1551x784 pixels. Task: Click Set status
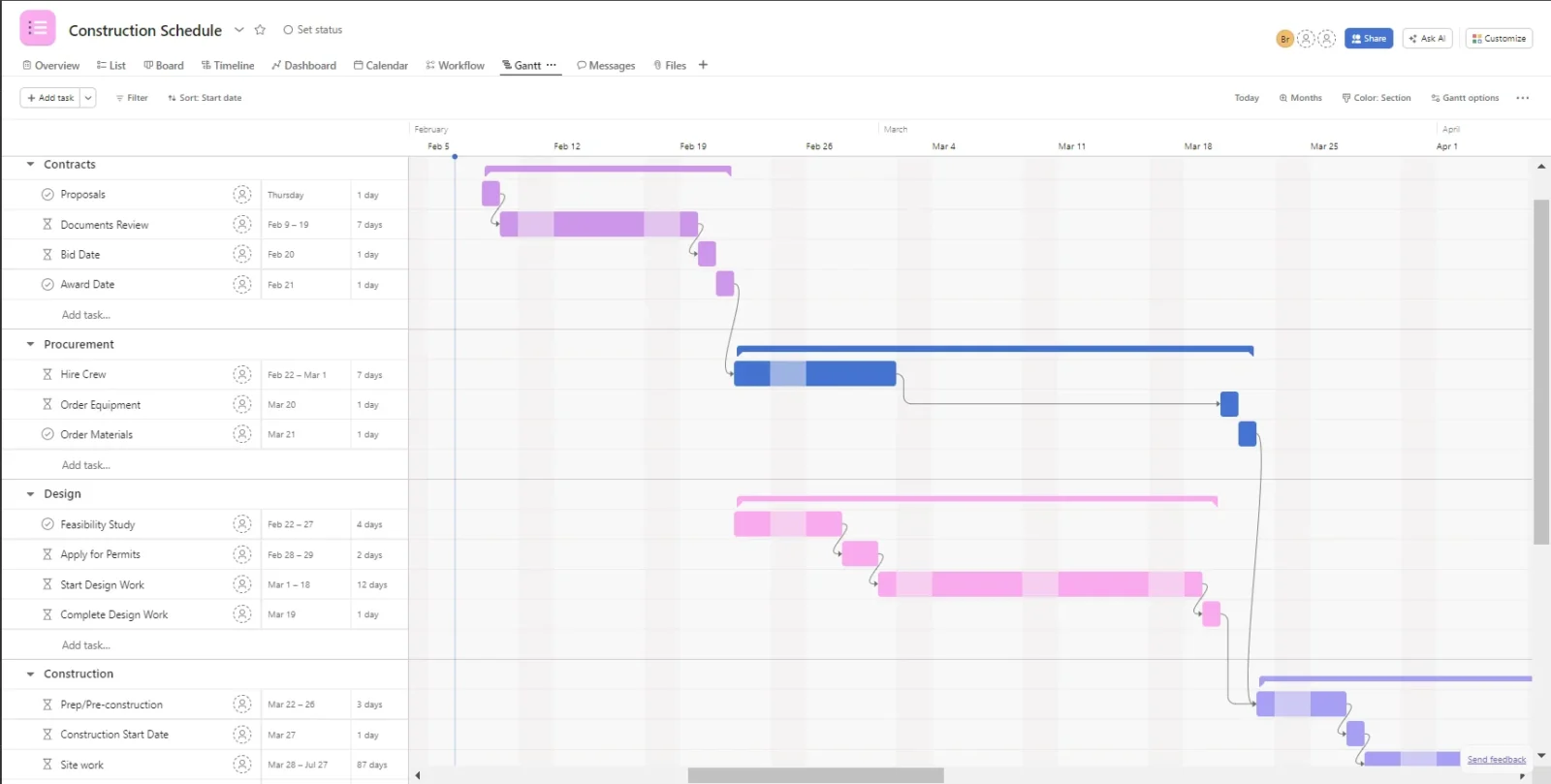point(313,30)
